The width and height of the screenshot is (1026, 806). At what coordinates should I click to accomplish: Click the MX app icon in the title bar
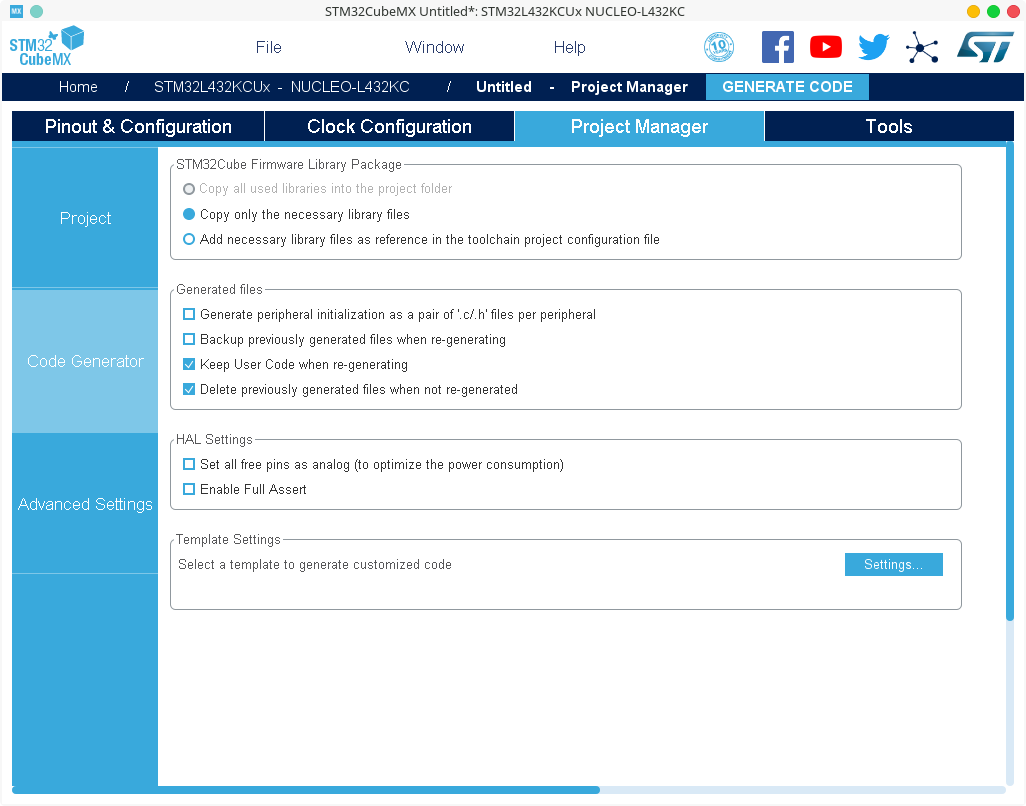pos(16,11)
